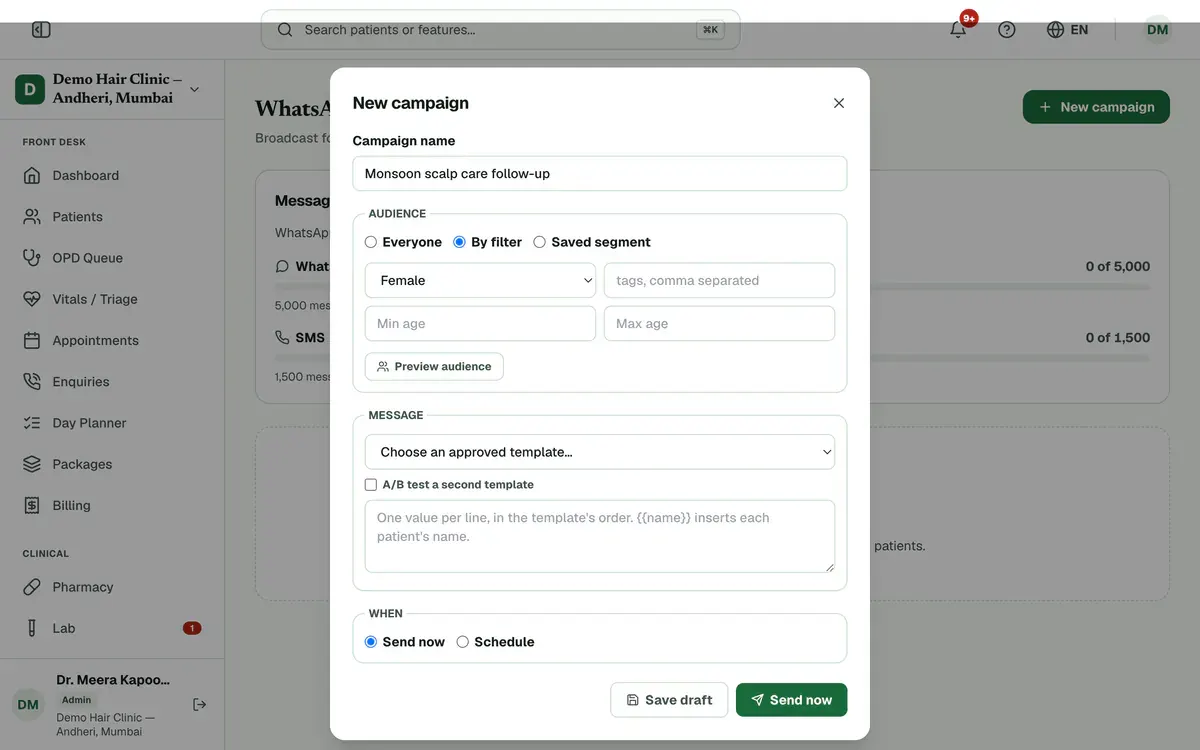The image size is (1200, 750).
Task: Click the tags, comma separated field
Action: [719, 280]
